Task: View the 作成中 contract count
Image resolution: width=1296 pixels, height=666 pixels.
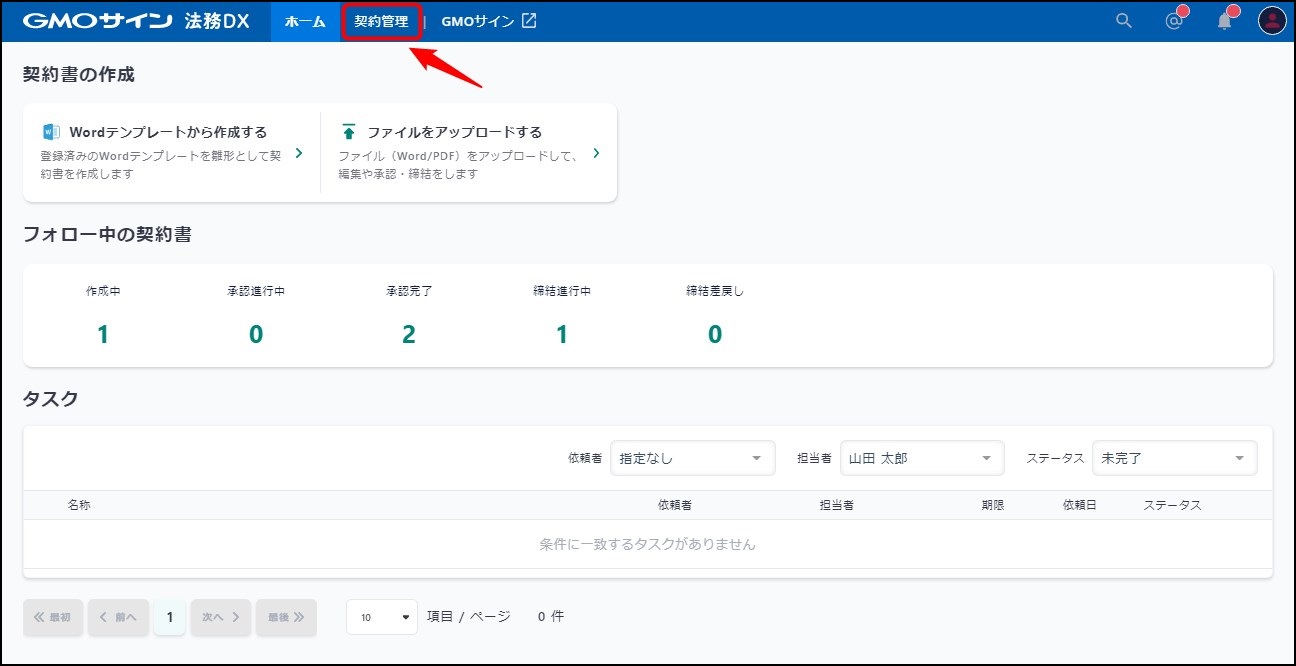Action: click(x=103, y=334)
